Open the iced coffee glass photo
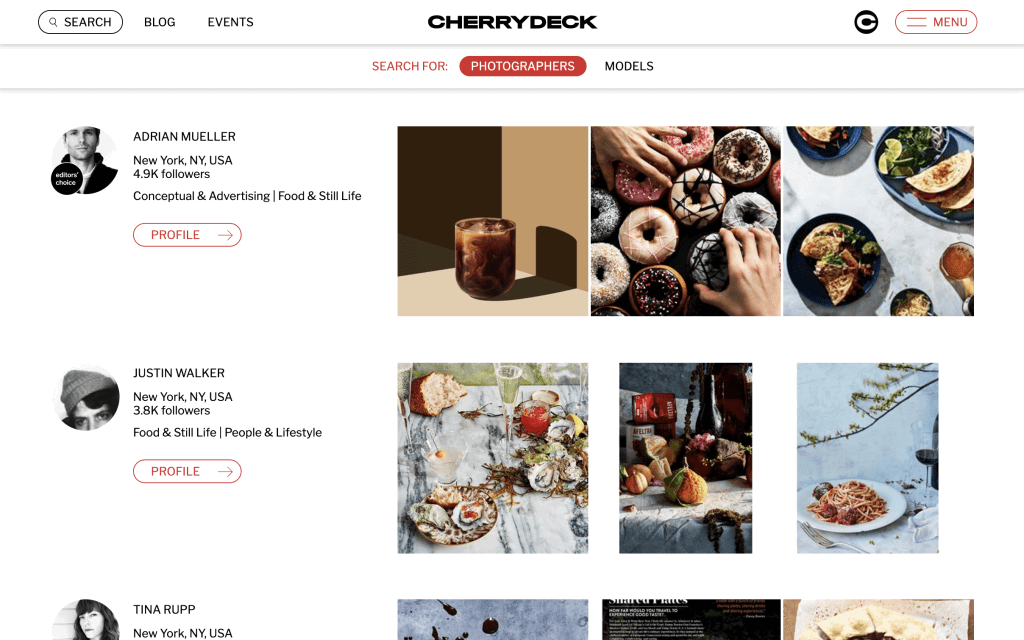1024x640 pixels. (492, 221)
